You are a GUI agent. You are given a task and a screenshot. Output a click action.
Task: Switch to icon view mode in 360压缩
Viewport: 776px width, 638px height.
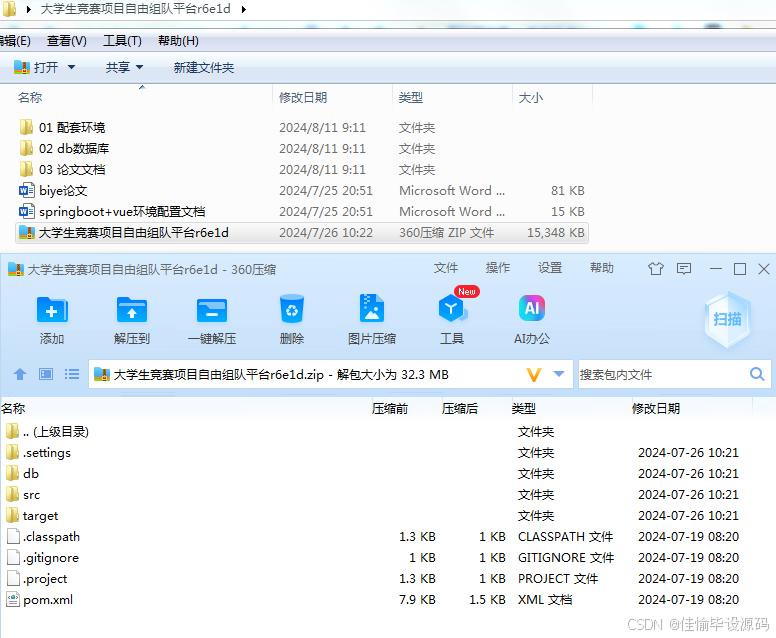(x=46, y=374)
